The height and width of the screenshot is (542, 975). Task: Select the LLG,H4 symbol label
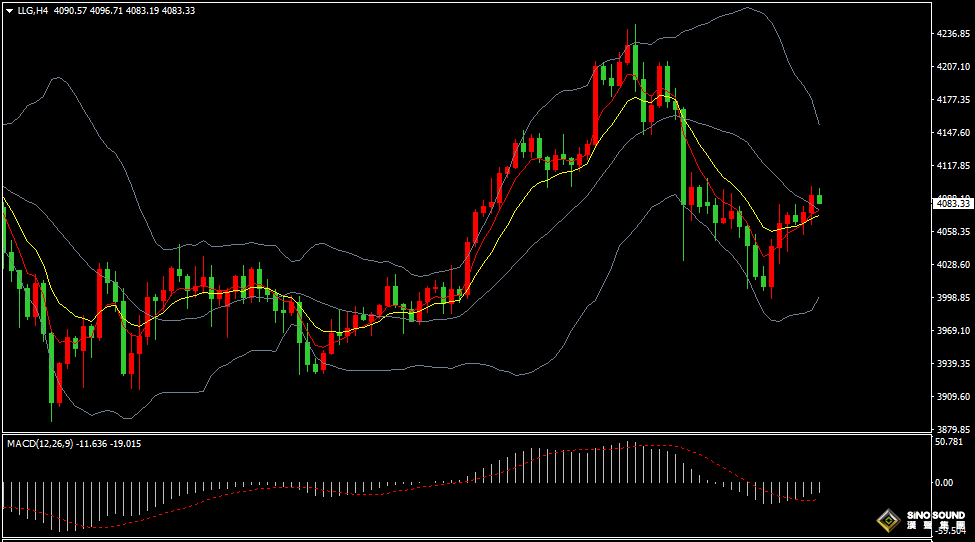click(32, 10)
